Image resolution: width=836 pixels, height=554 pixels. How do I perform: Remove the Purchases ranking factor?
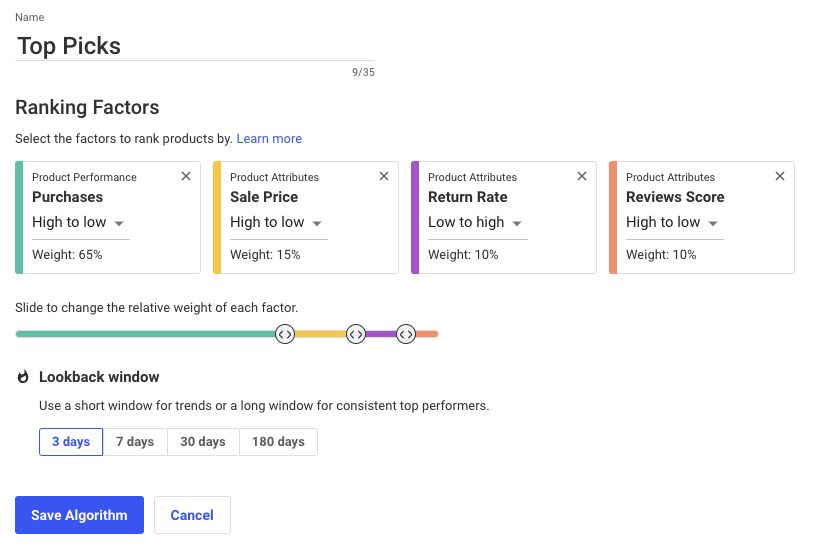[186, 176]
